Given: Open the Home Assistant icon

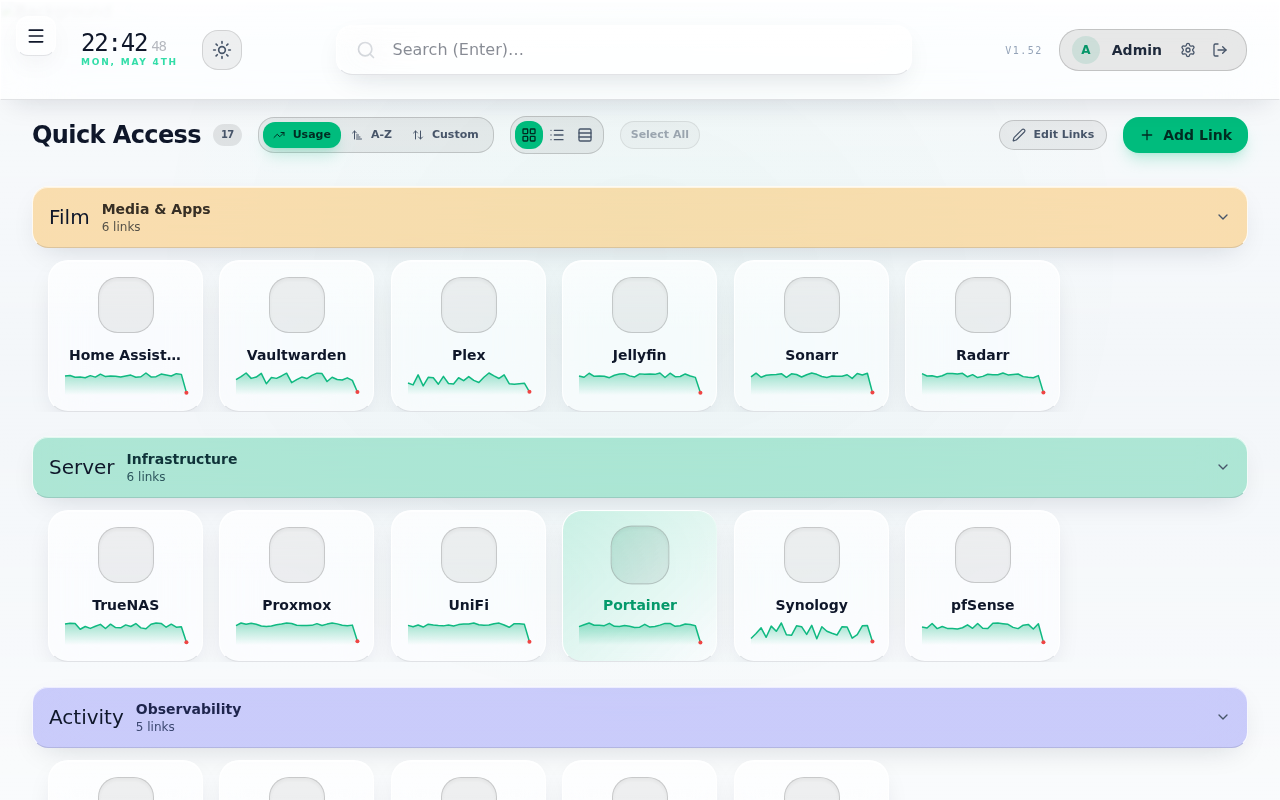Looking at the screenshot, I should 126,305.
